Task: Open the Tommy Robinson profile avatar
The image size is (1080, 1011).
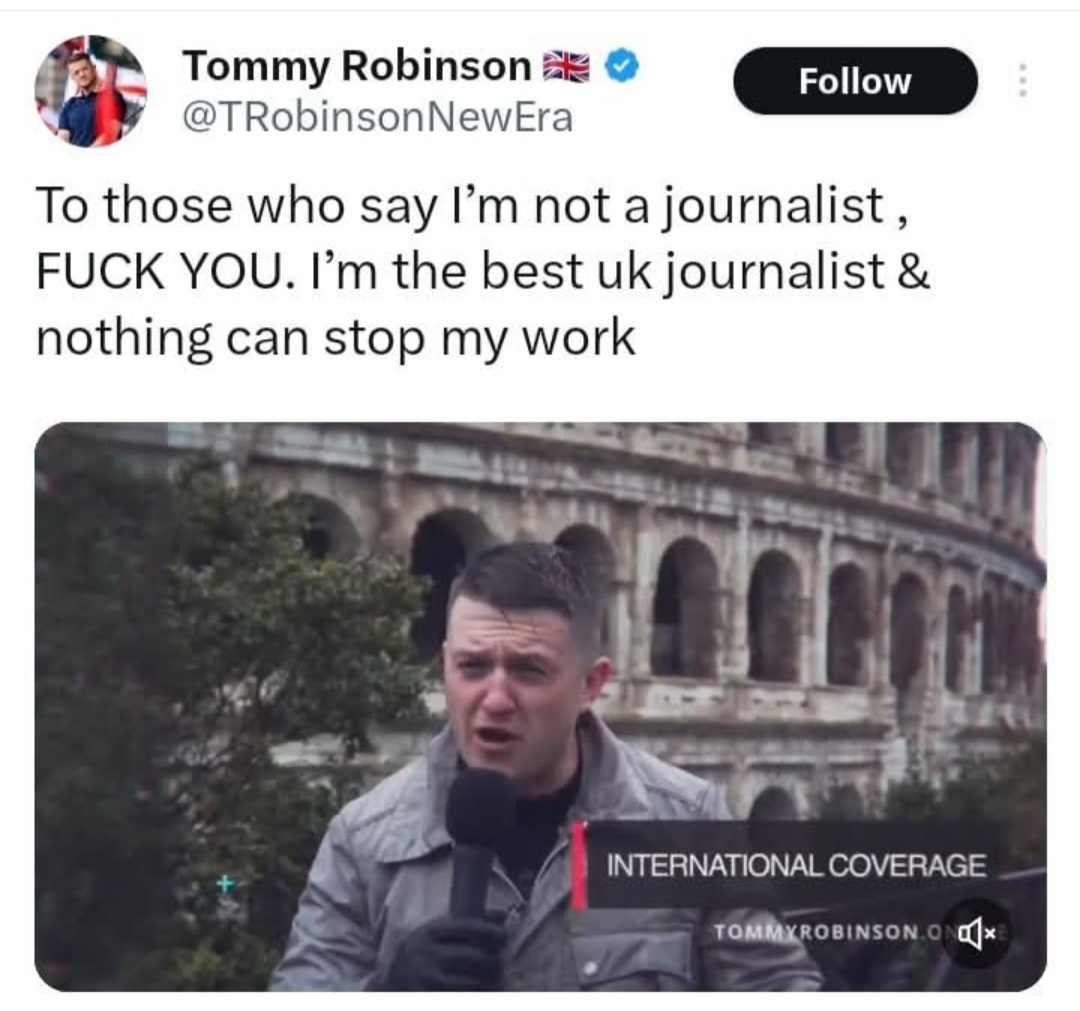Action: click(x=90, y=90)
